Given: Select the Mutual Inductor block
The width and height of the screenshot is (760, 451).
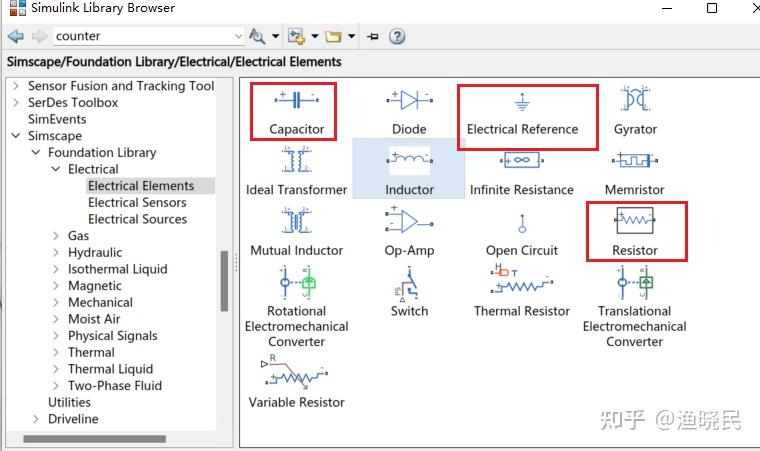Looking at the screenshot, I should [x=296, y=232].
